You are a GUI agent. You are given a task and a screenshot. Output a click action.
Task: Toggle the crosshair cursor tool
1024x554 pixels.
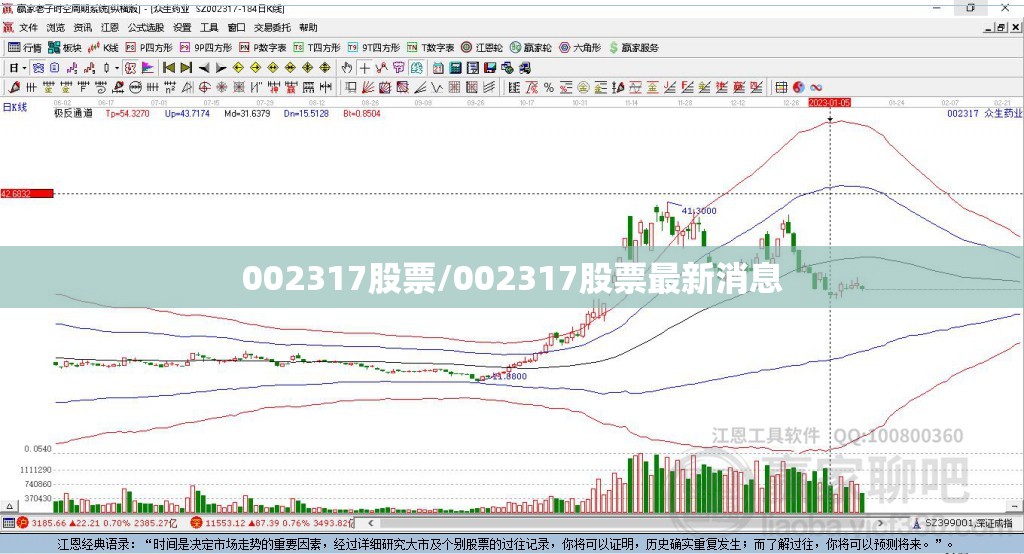click(364, 68)
